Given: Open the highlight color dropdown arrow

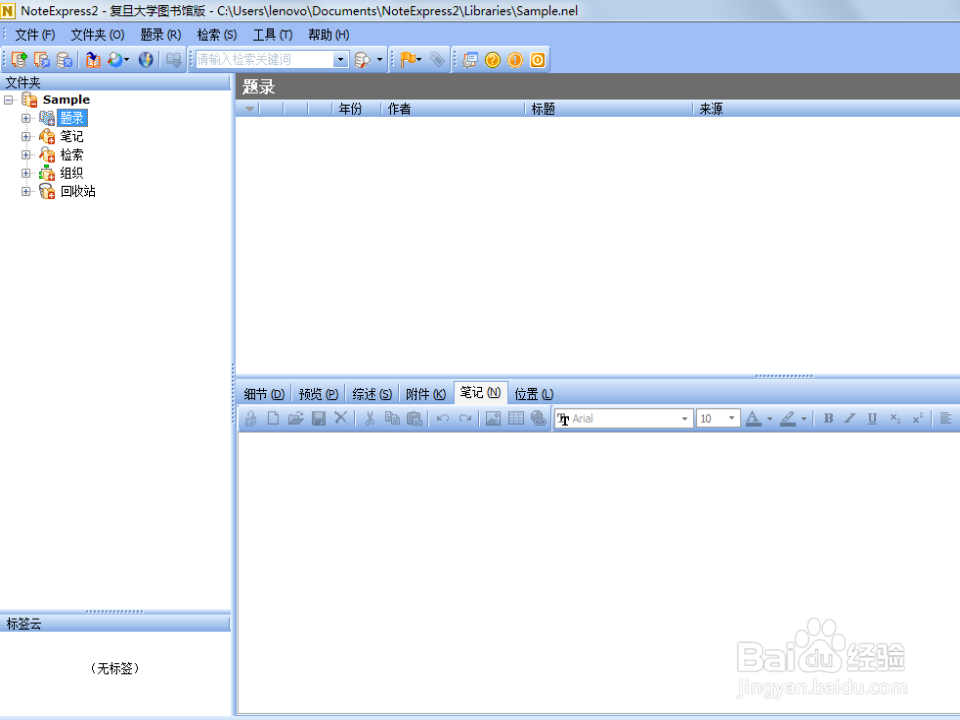Looking at the screenshot, I should click(x=804, y=419).
